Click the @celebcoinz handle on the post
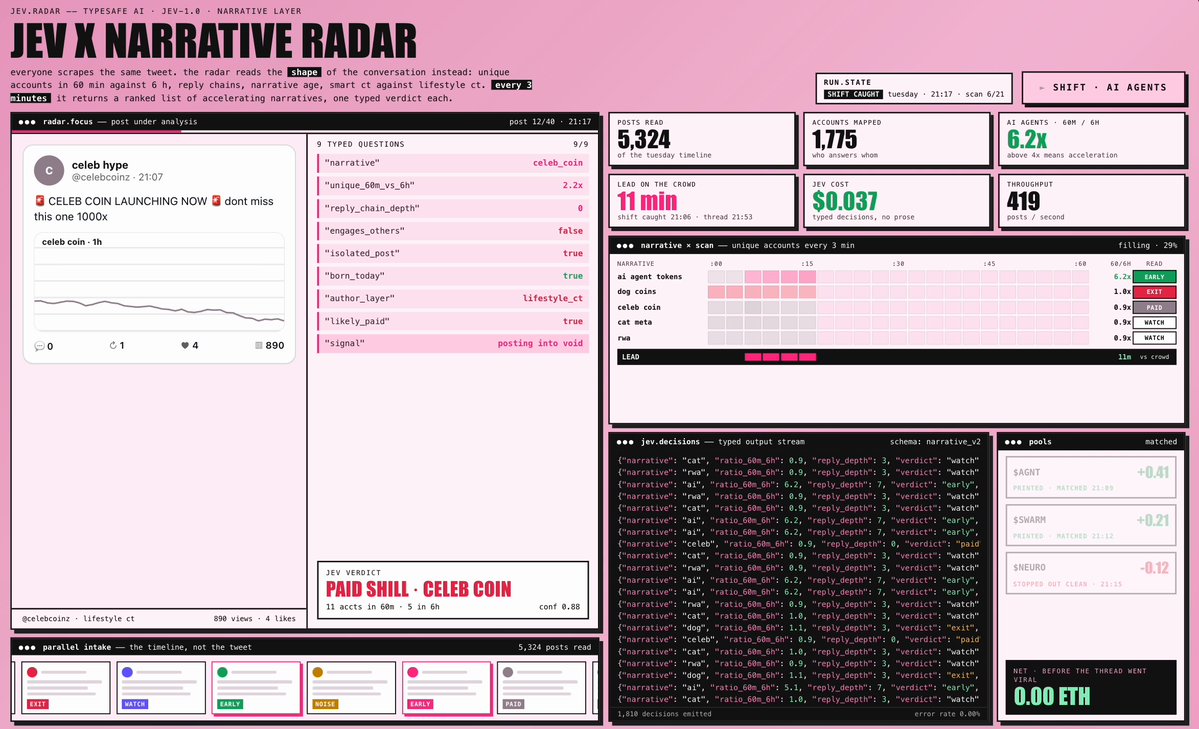 pyautogui.click(x=100, y=177)
